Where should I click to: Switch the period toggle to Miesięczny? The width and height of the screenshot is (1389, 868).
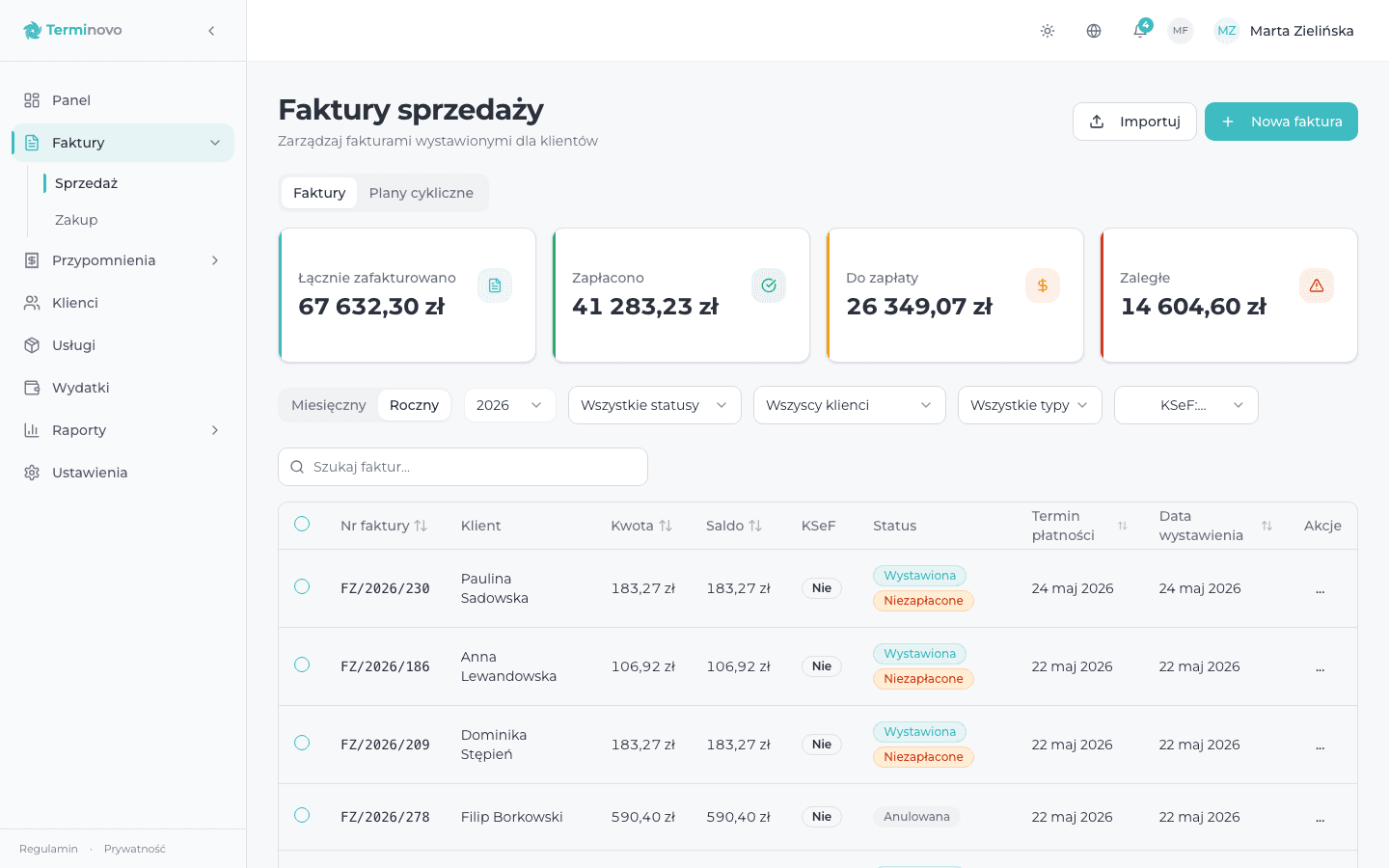click(x=328, y=405)
